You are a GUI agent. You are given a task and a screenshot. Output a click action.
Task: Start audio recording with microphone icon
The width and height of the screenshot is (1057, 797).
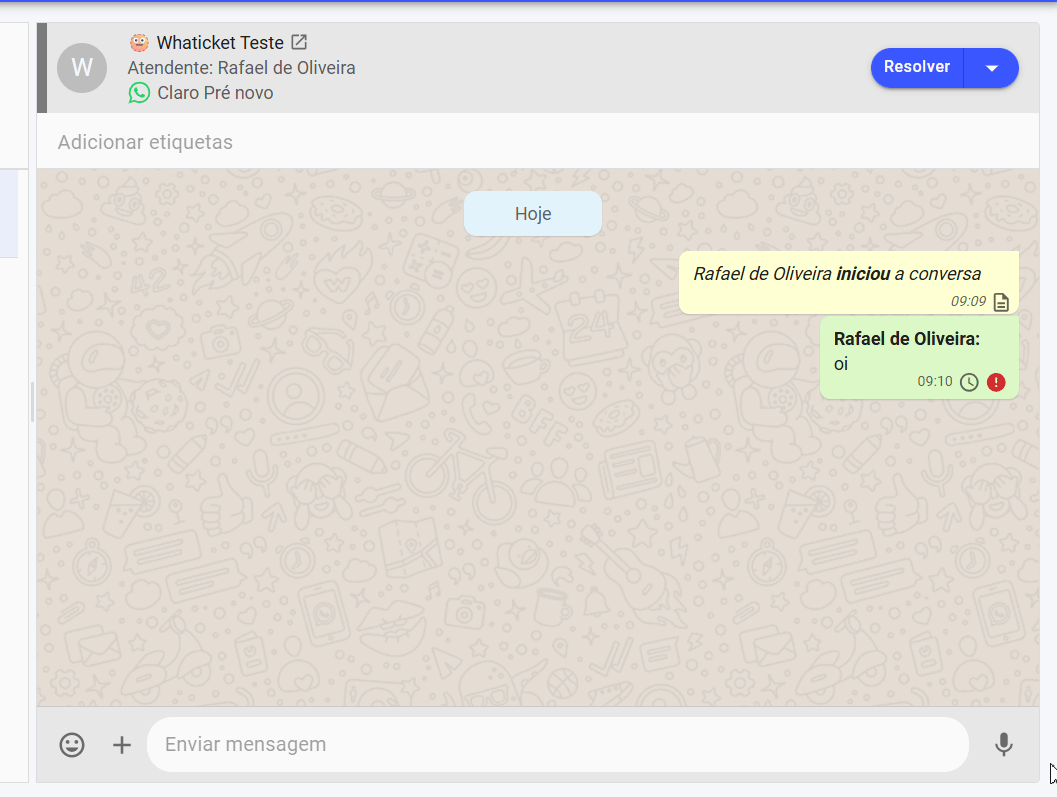coord(1004,744)
